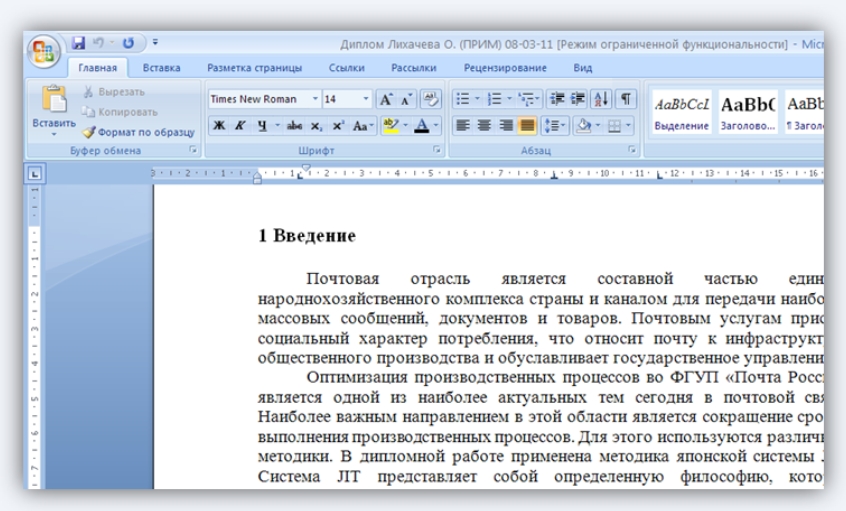Click the hanging indent marker on ruler
The image size is (846, 511).
click(257, 174)
